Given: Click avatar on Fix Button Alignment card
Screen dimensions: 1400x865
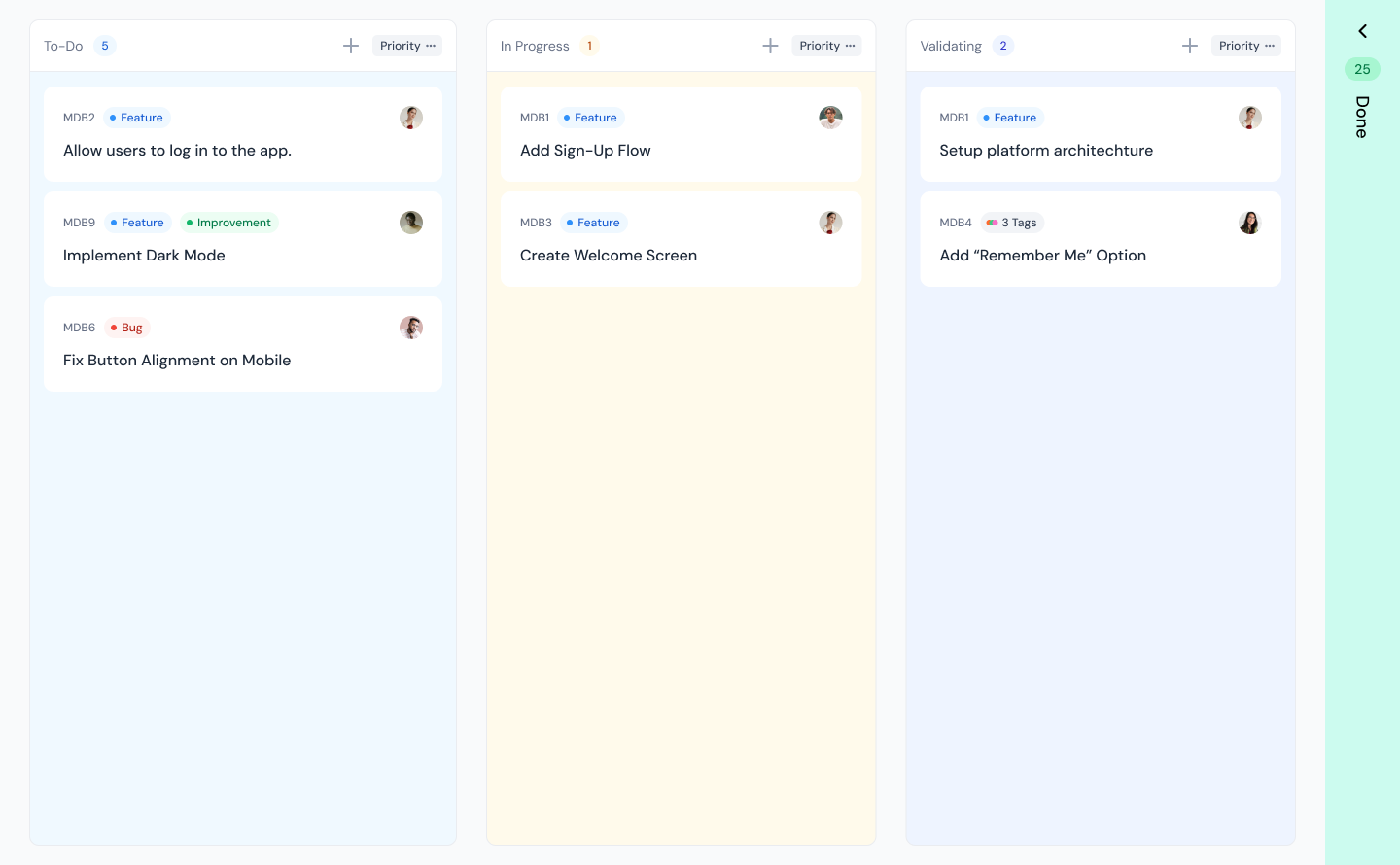Looking at the screenshot, I should click(x=411, y=328).
